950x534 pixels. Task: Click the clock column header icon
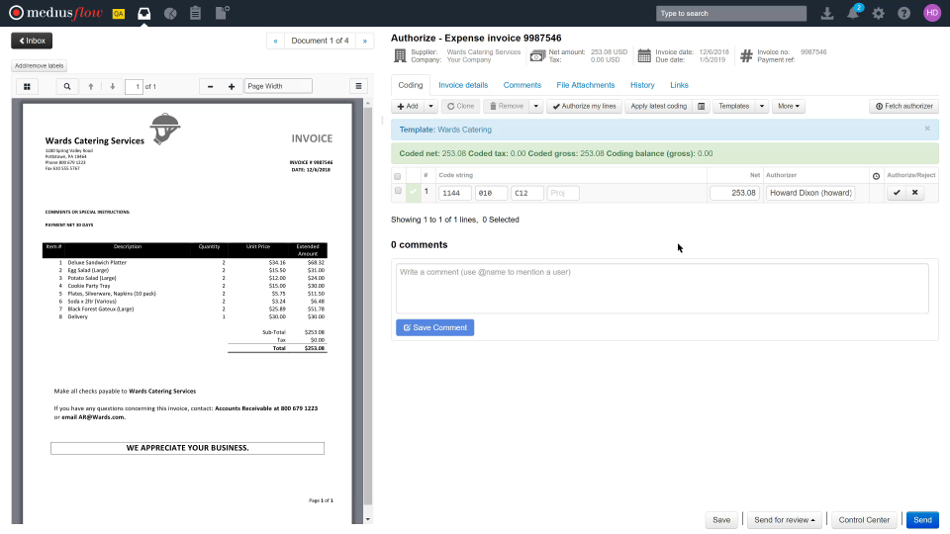click(x=876, y=176)
